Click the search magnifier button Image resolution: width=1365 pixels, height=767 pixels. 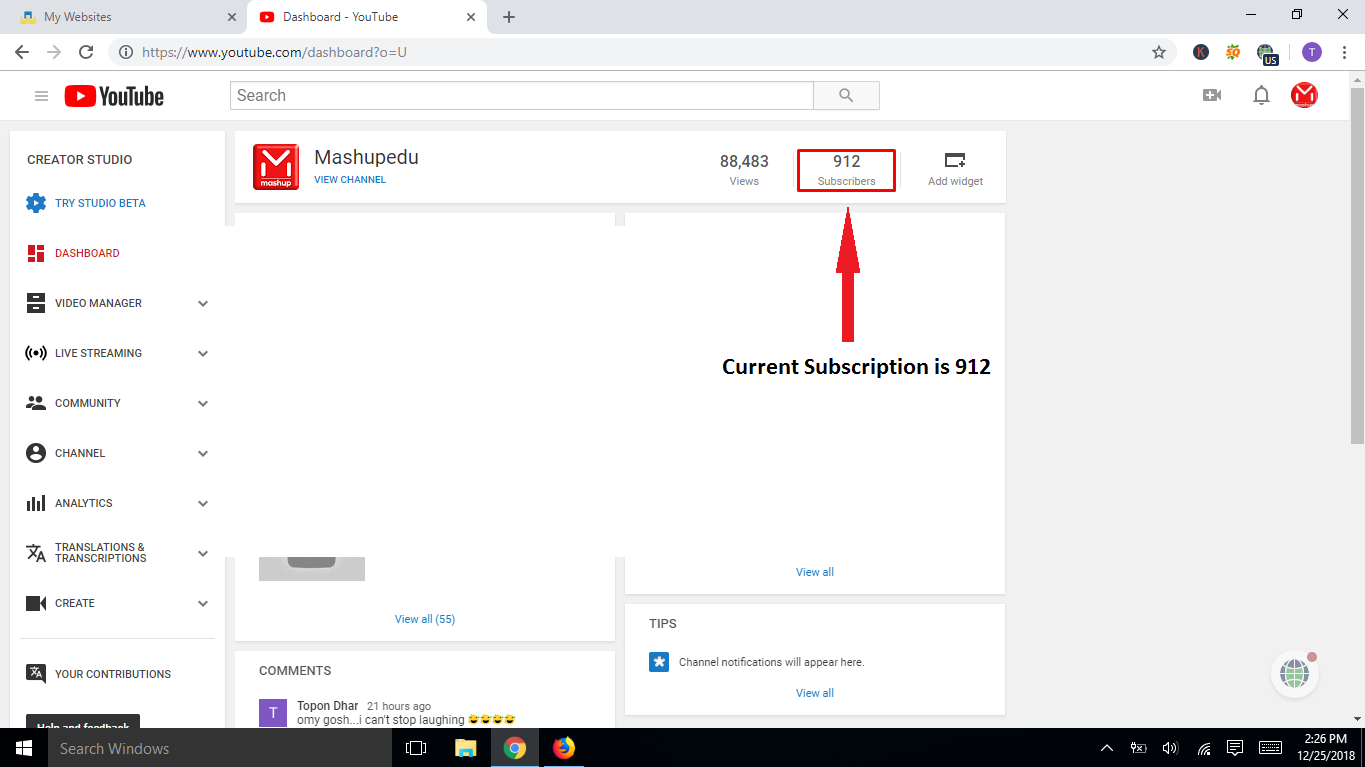point(846,96)
